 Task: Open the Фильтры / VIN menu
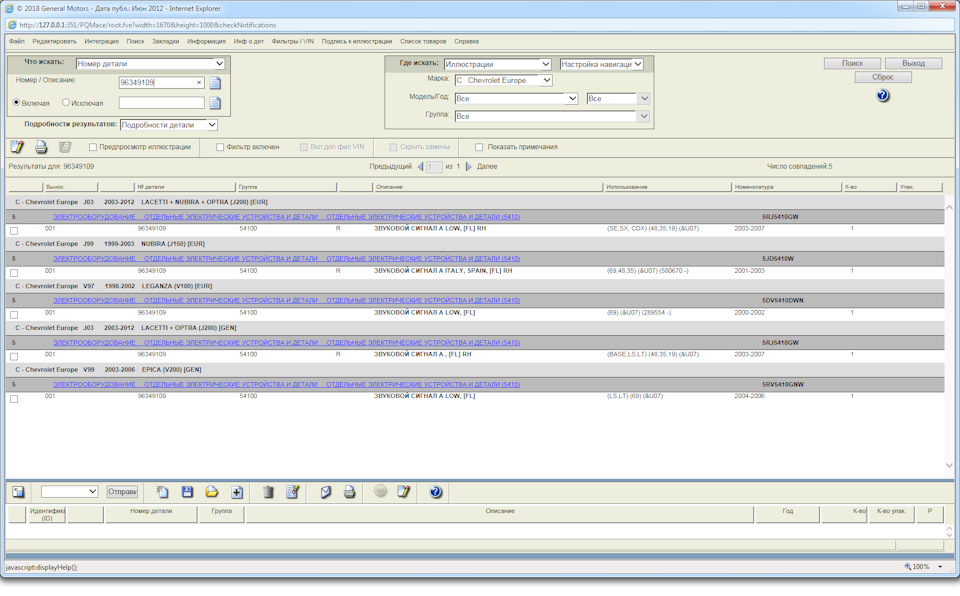point(292,41)
